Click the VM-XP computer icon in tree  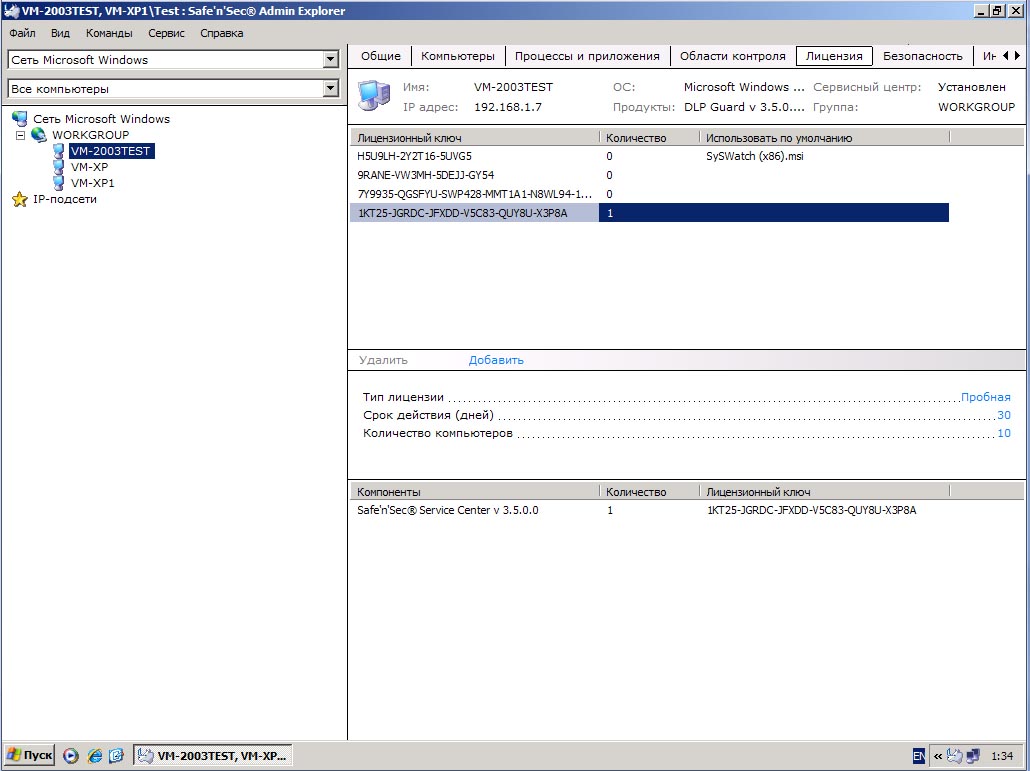coord(59,167)
